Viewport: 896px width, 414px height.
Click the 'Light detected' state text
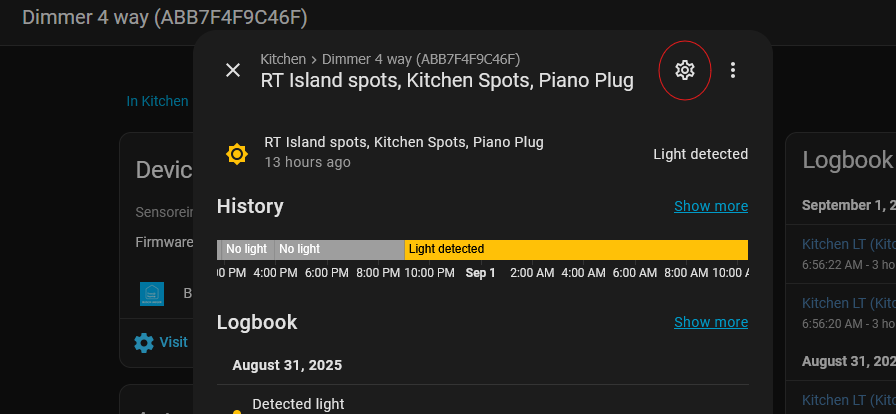[700, 154]
